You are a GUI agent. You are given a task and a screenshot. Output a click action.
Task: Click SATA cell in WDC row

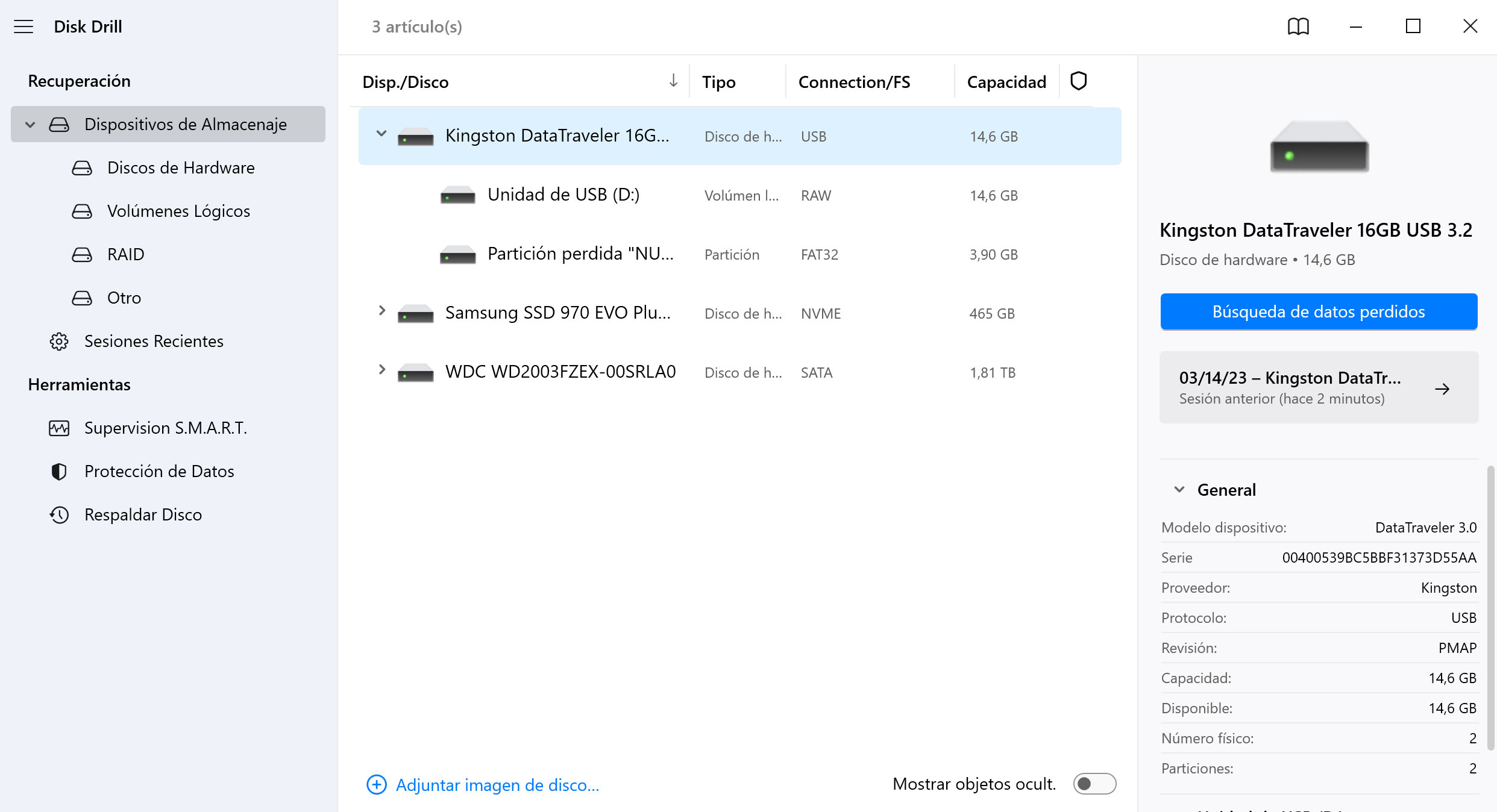pos(817,373)
